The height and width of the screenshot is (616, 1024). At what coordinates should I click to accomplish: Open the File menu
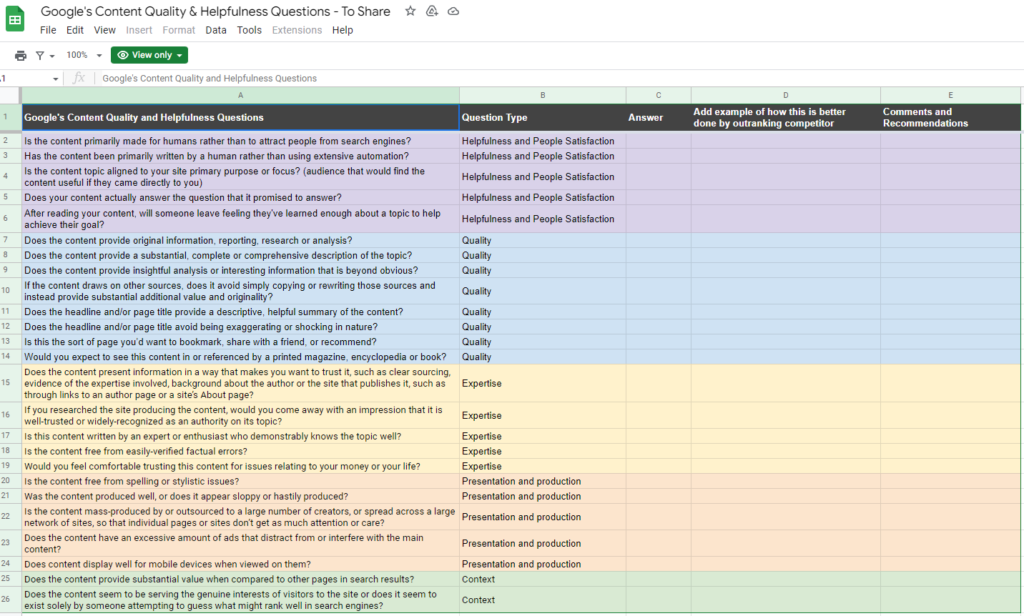(x=48, y=30)
